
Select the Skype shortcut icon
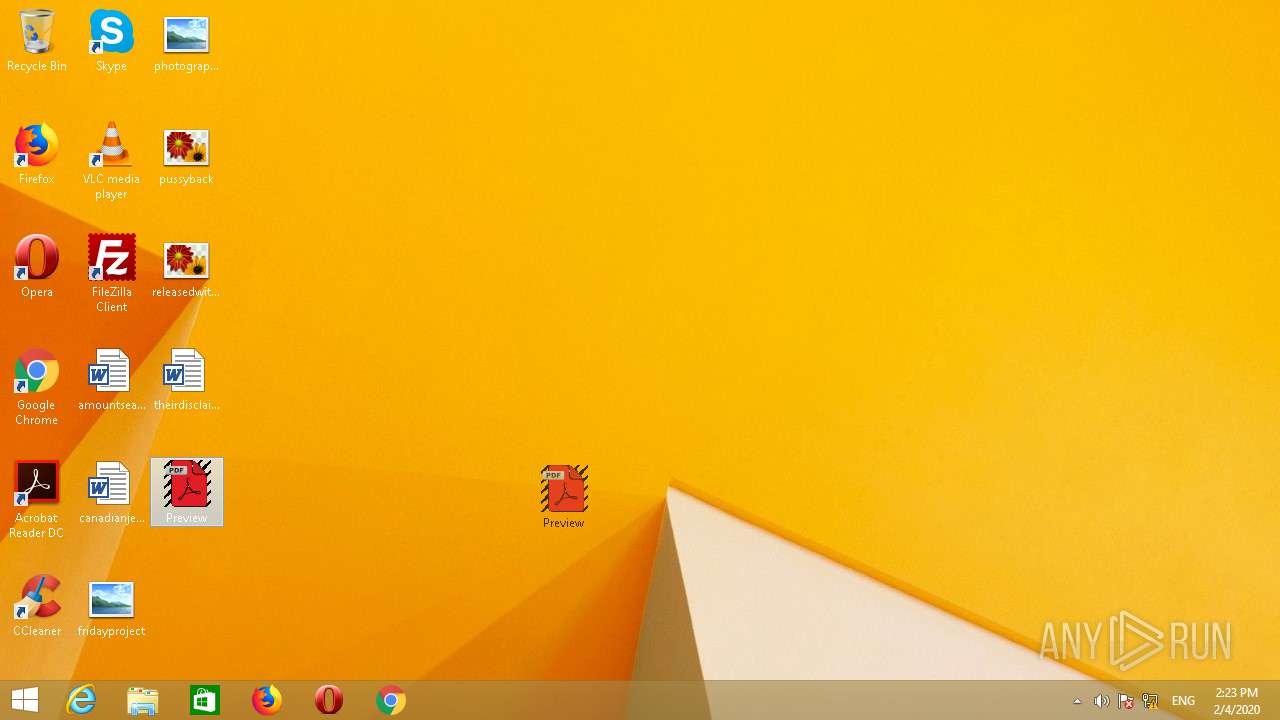pyautogui.click(x=111, y=40)
